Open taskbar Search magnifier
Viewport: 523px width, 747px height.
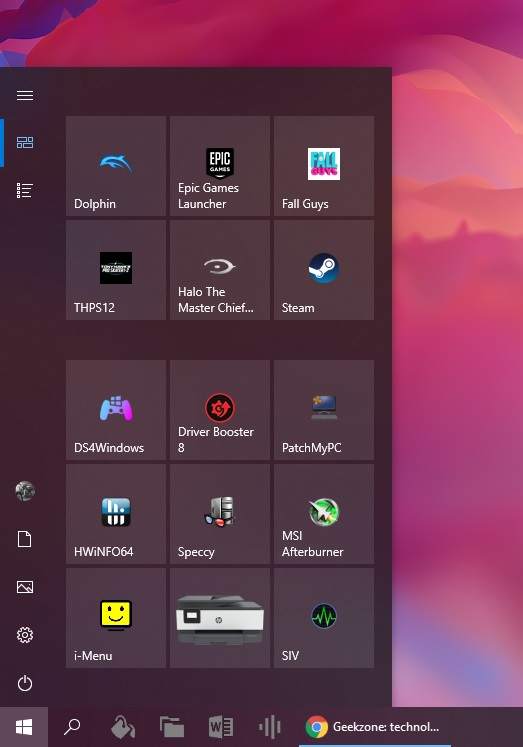(72, 727)
